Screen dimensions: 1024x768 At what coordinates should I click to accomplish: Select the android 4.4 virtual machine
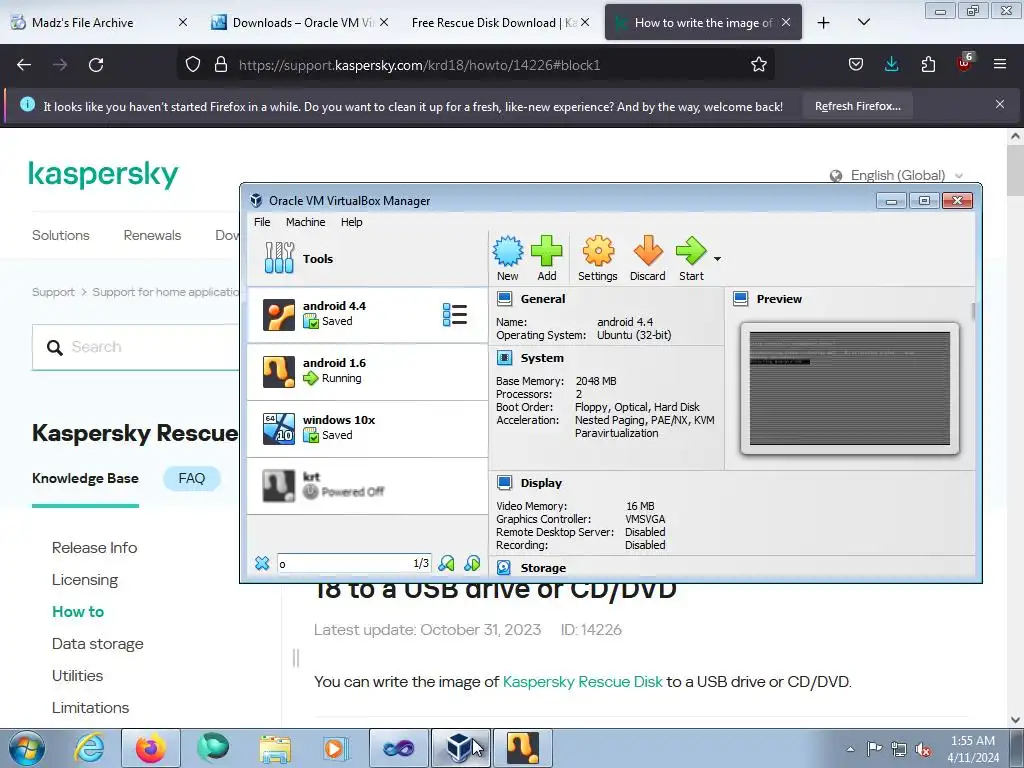tap(367, 315)
